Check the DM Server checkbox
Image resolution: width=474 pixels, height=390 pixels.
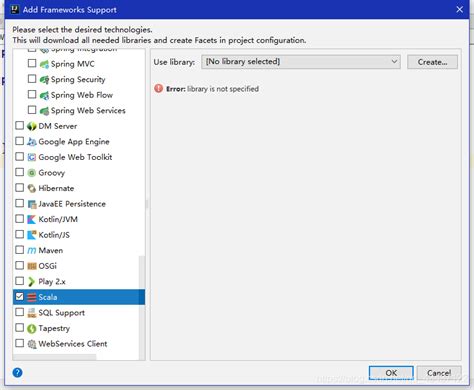click(20, 125)
